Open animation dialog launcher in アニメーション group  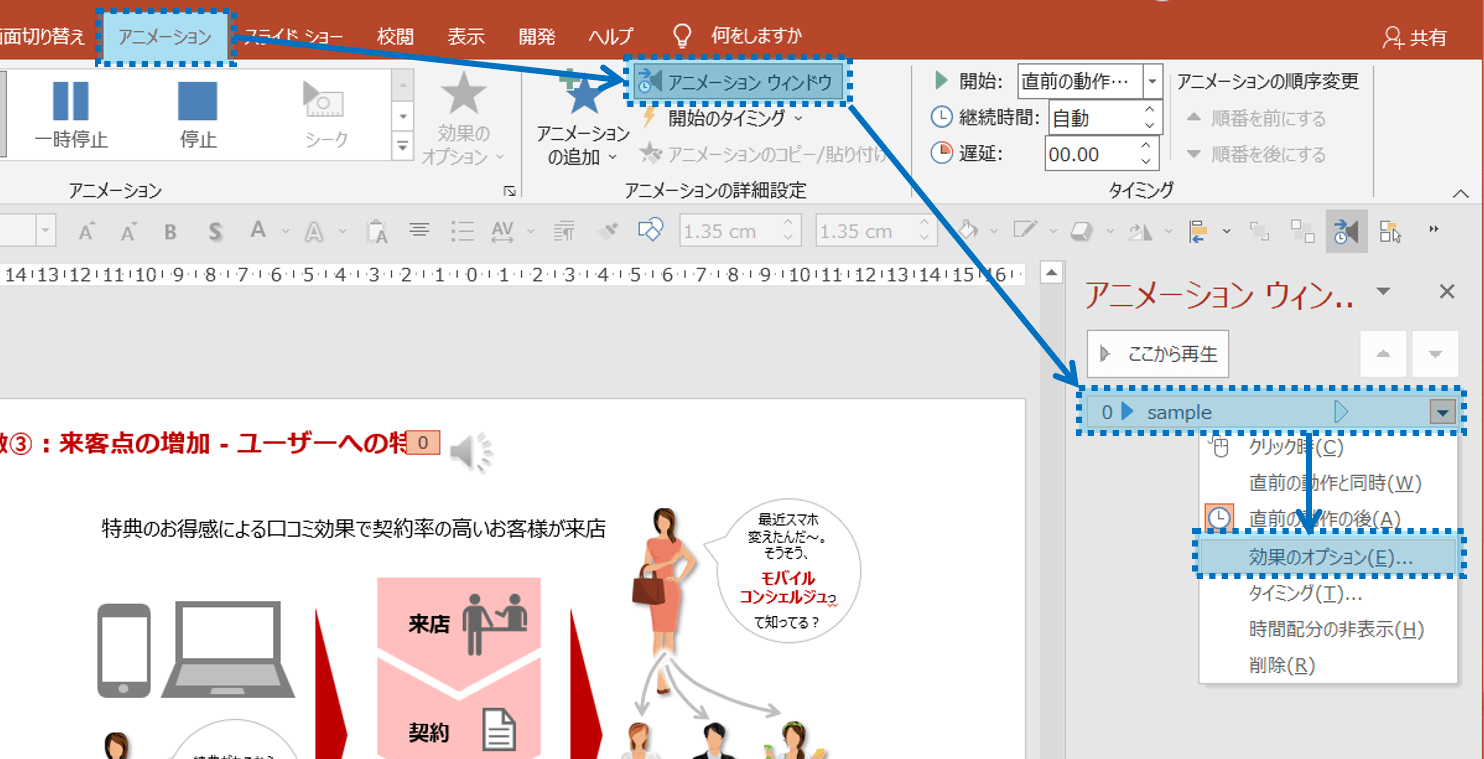(509, 190)
